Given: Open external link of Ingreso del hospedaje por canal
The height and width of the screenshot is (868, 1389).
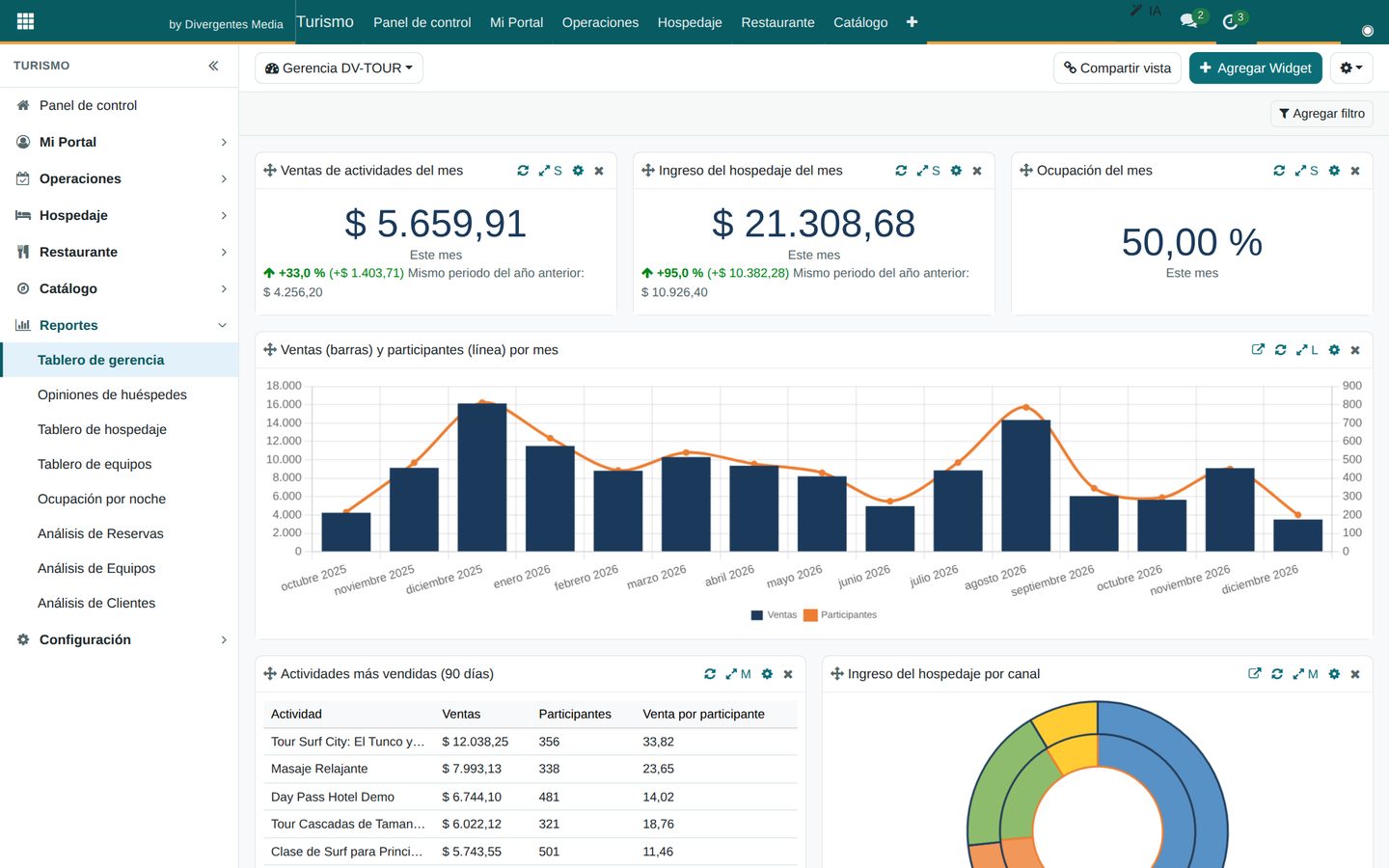Looking at the screenshot, I should click(x=1254, y=674).
